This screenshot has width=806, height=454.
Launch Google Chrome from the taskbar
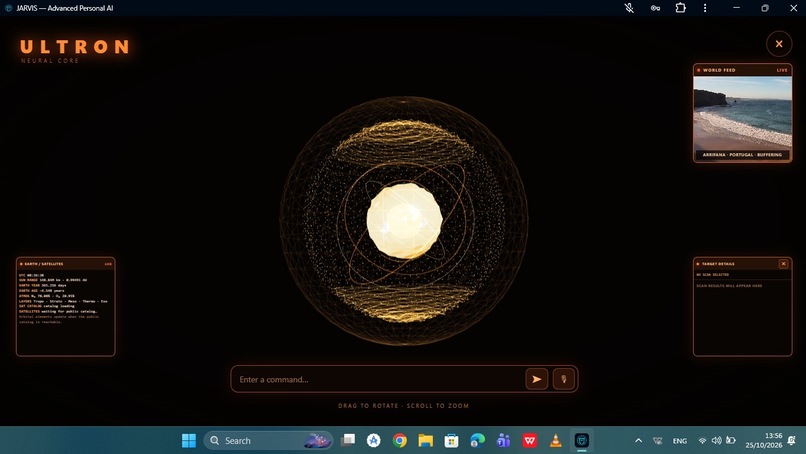(x=399, y=441)
